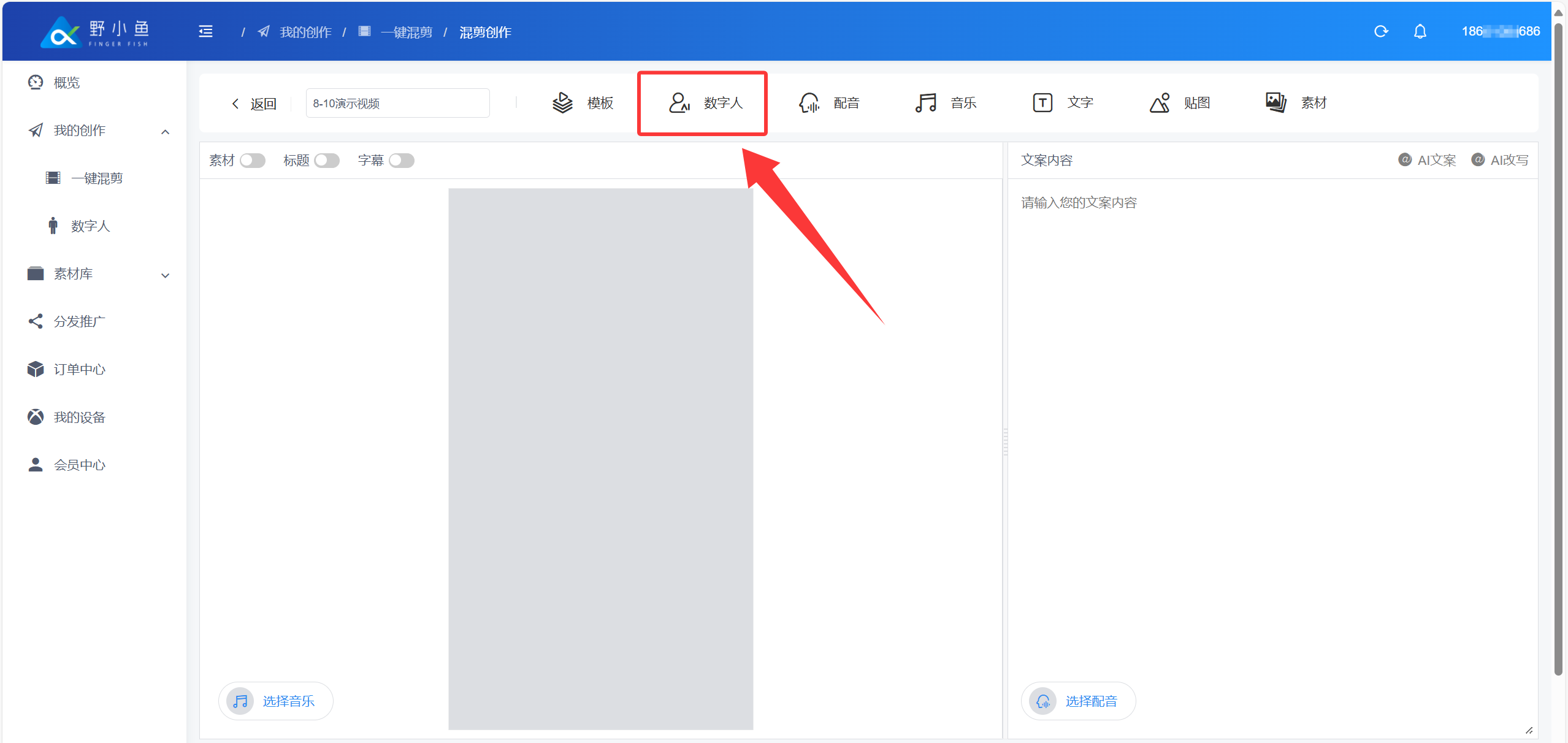Image resolution: width=1568 pixels, height=743 pixels.
Task: Open the account menu 186…686
Action: [x=1500, y=31]
